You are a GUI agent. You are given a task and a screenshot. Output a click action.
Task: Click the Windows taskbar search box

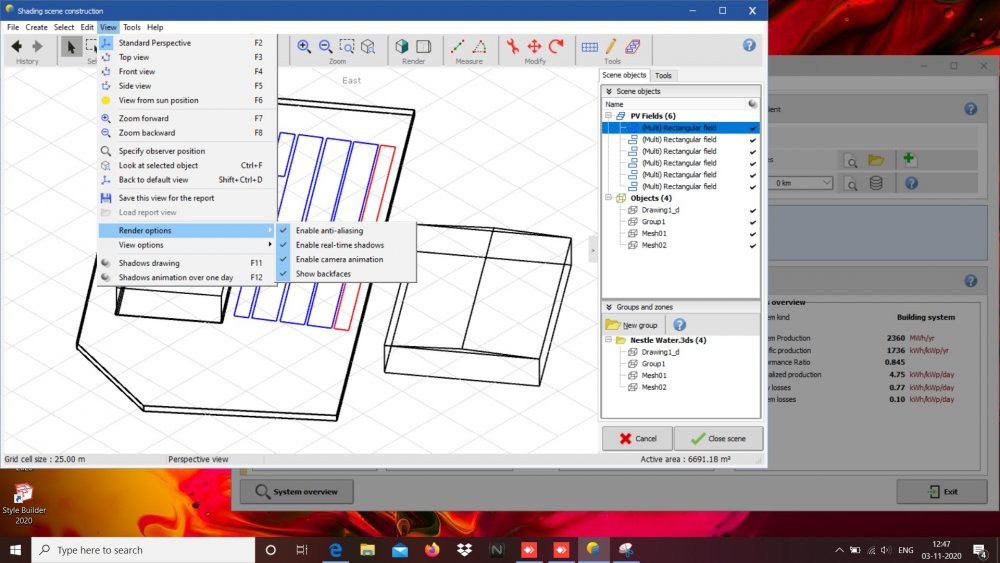point(140,550)
